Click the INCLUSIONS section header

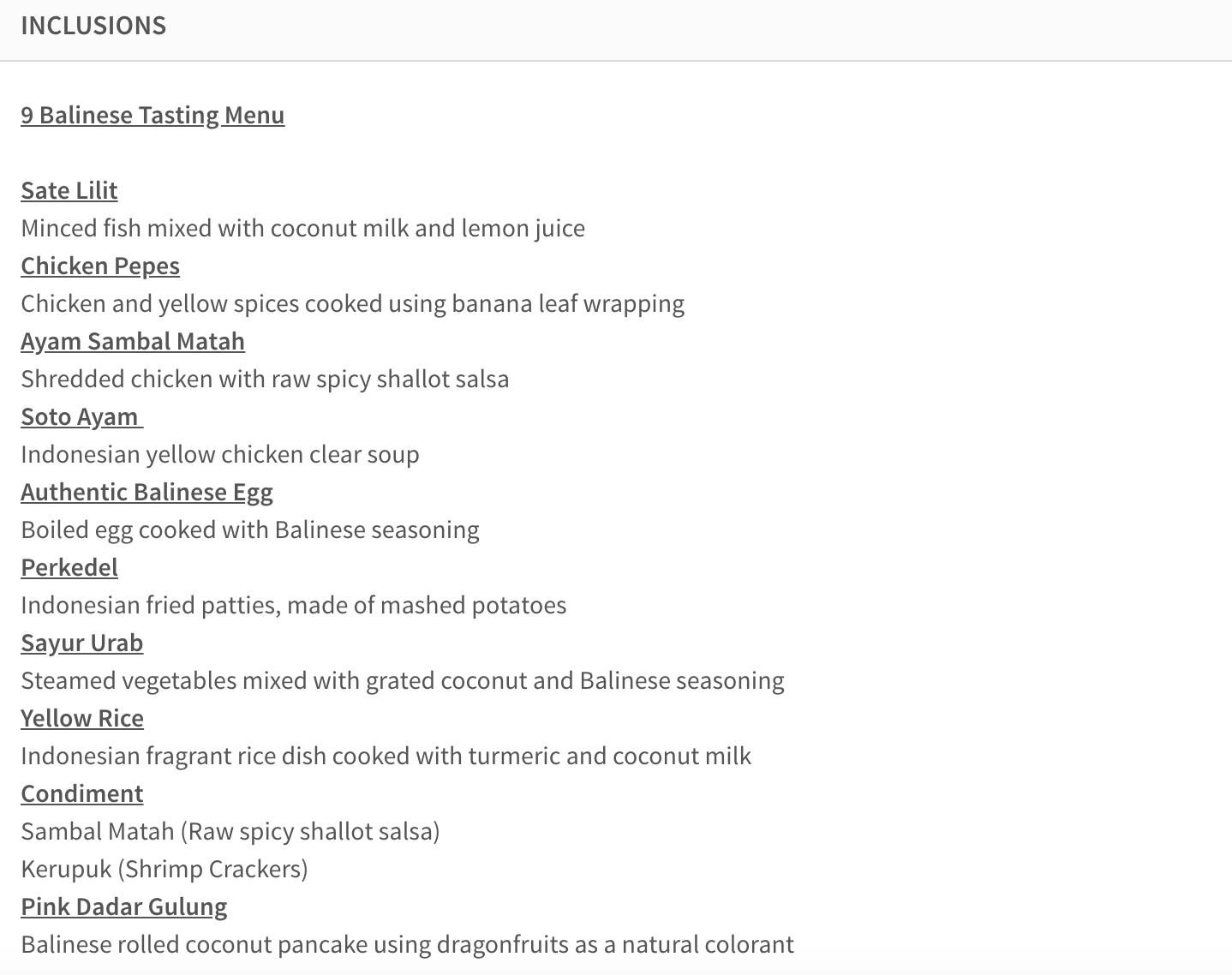click(x=93, y=26)
